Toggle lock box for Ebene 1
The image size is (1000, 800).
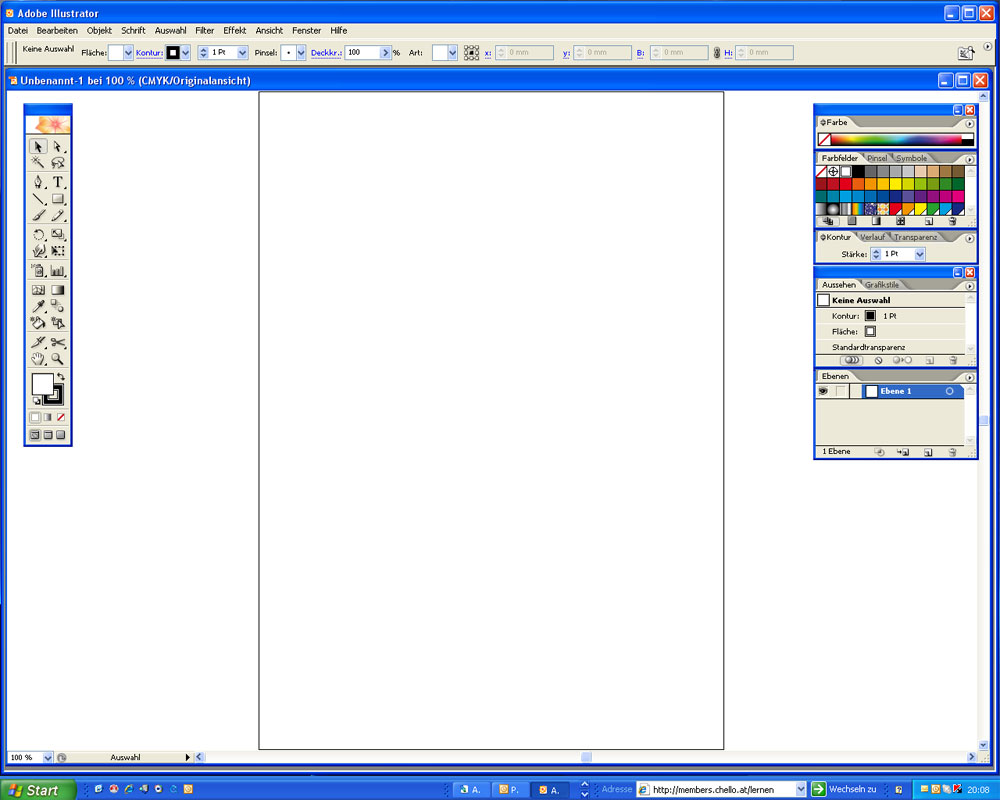[841, 391]
